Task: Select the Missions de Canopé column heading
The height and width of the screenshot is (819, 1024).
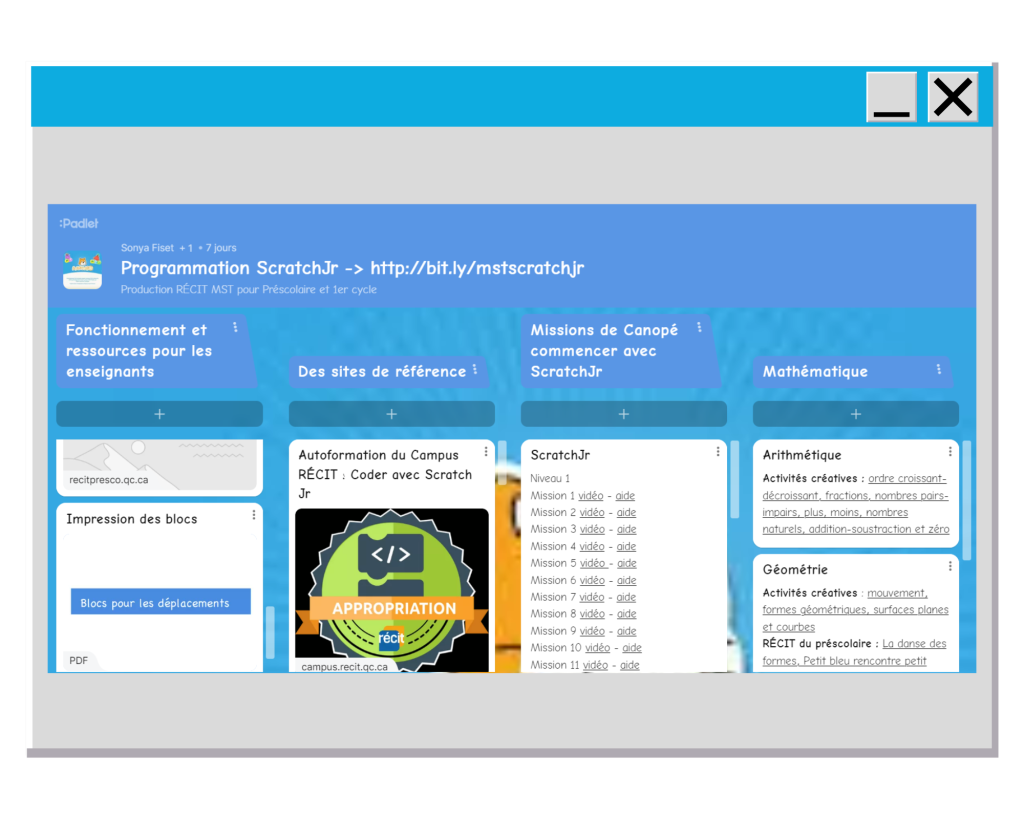Action: click(604, 351)
